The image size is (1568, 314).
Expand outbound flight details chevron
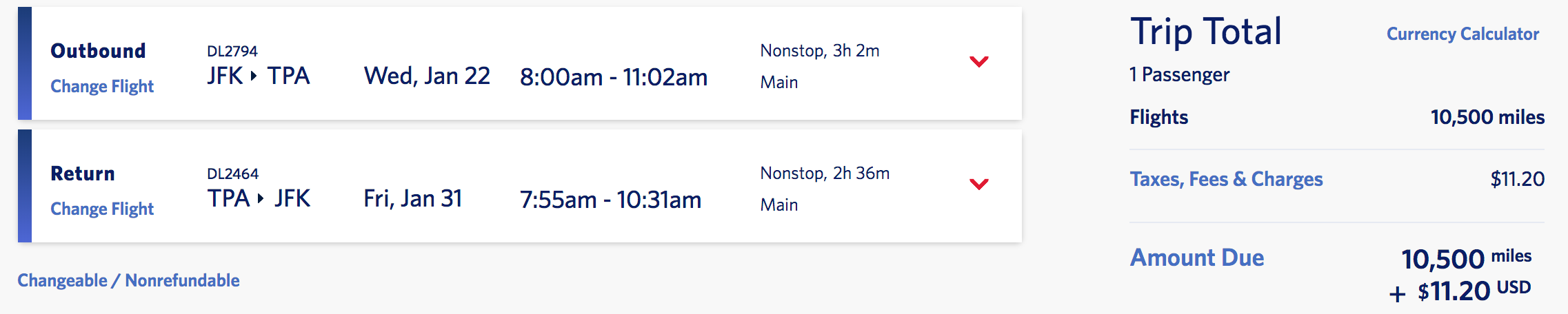[x=978, y=62]
